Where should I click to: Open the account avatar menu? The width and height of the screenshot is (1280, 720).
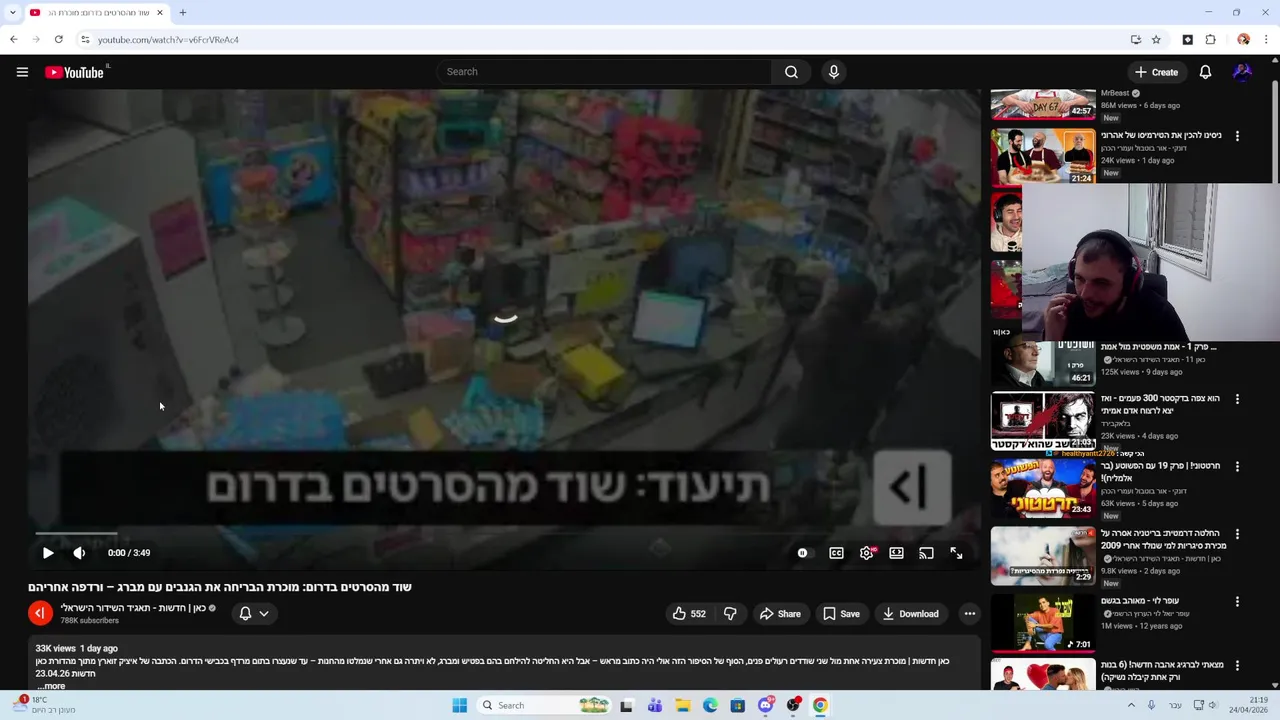[1242, 72]
